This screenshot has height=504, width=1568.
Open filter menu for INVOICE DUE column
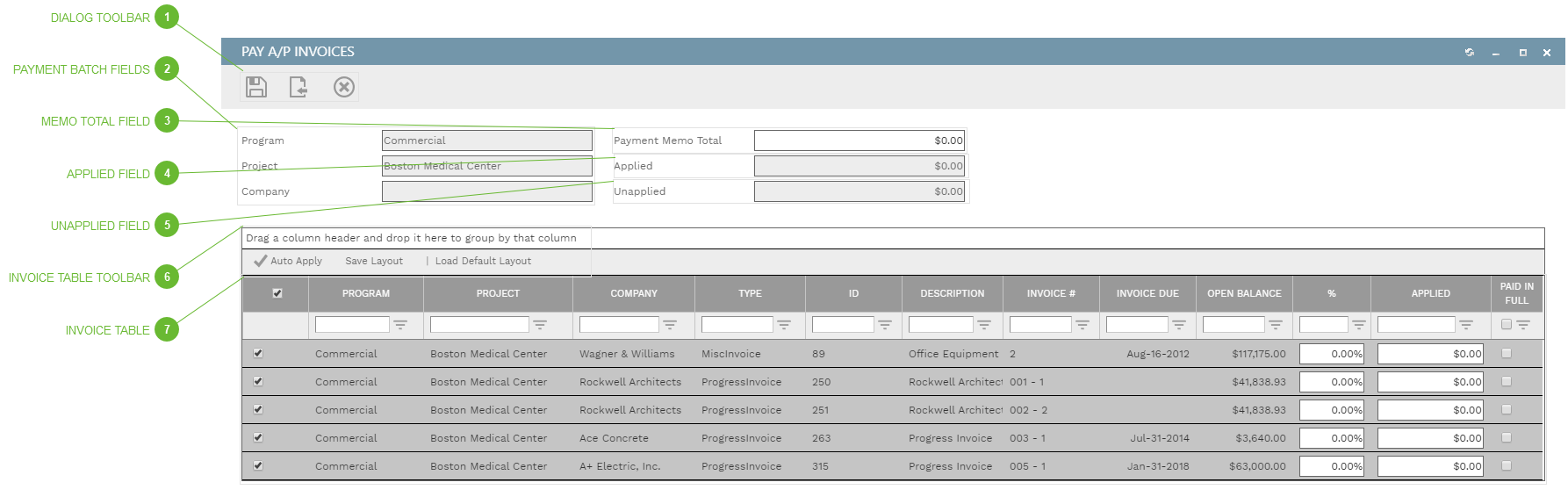[x=1179, y=325]
